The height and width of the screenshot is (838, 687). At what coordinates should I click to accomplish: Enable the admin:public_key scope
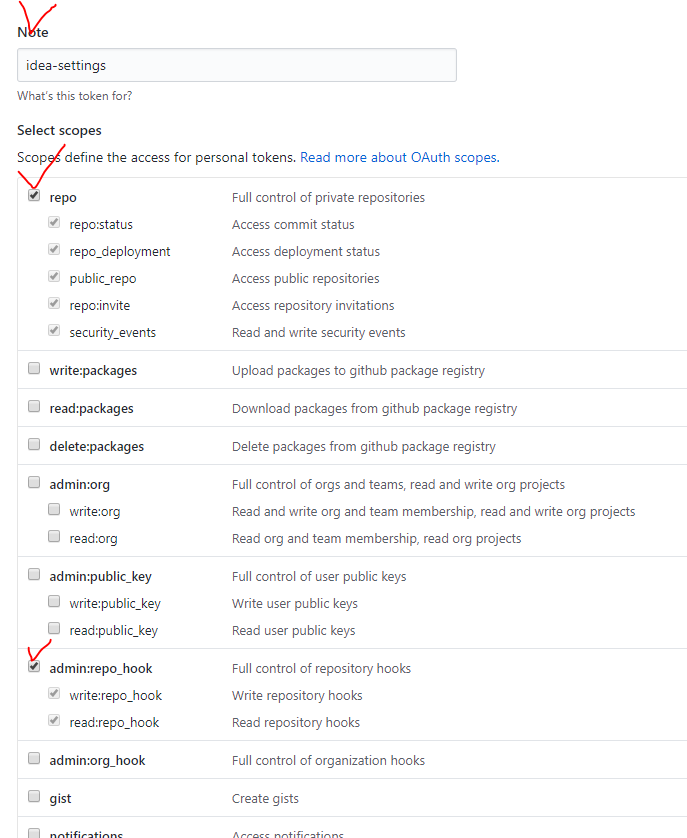34,574
